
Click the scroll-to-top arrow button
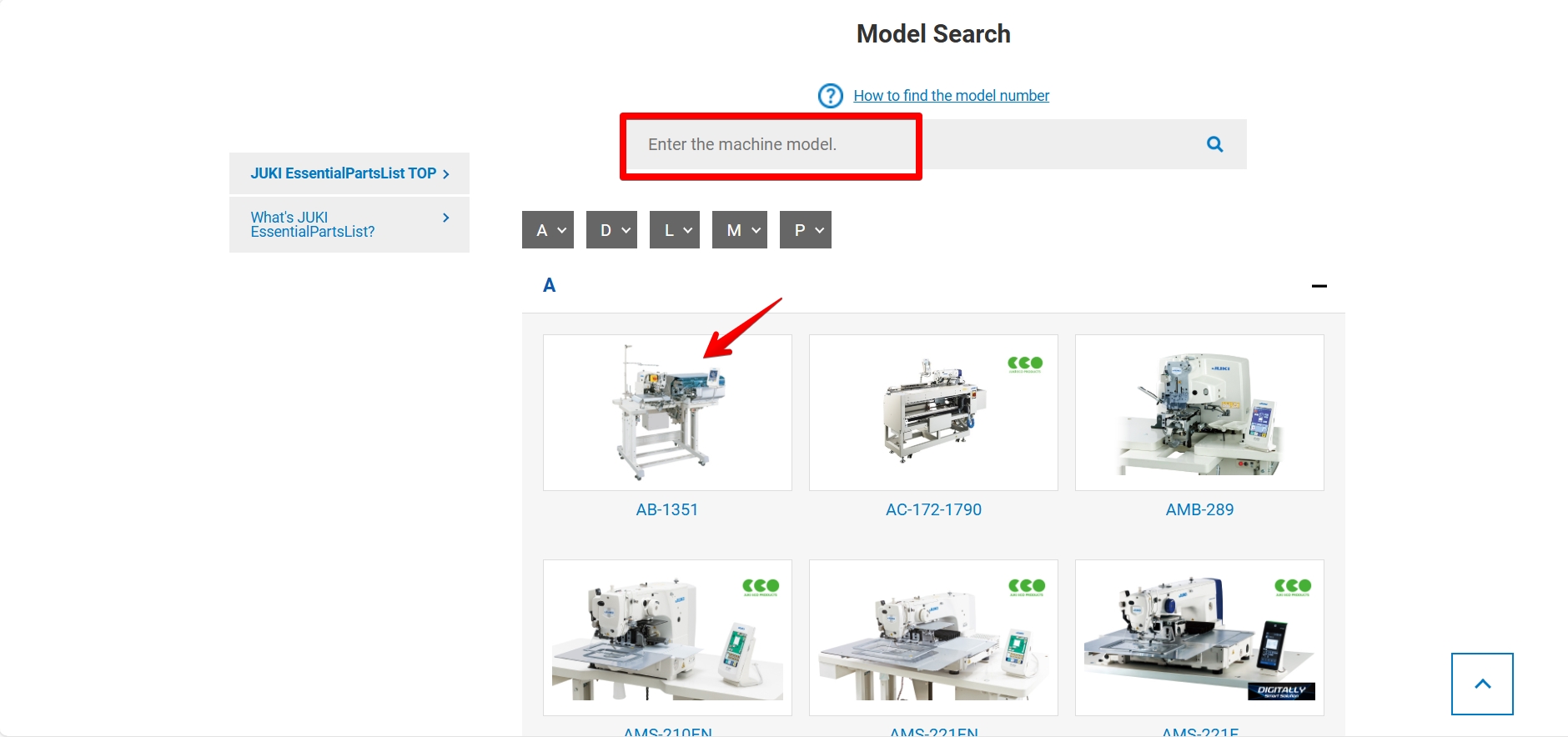tap(1481, 684)
